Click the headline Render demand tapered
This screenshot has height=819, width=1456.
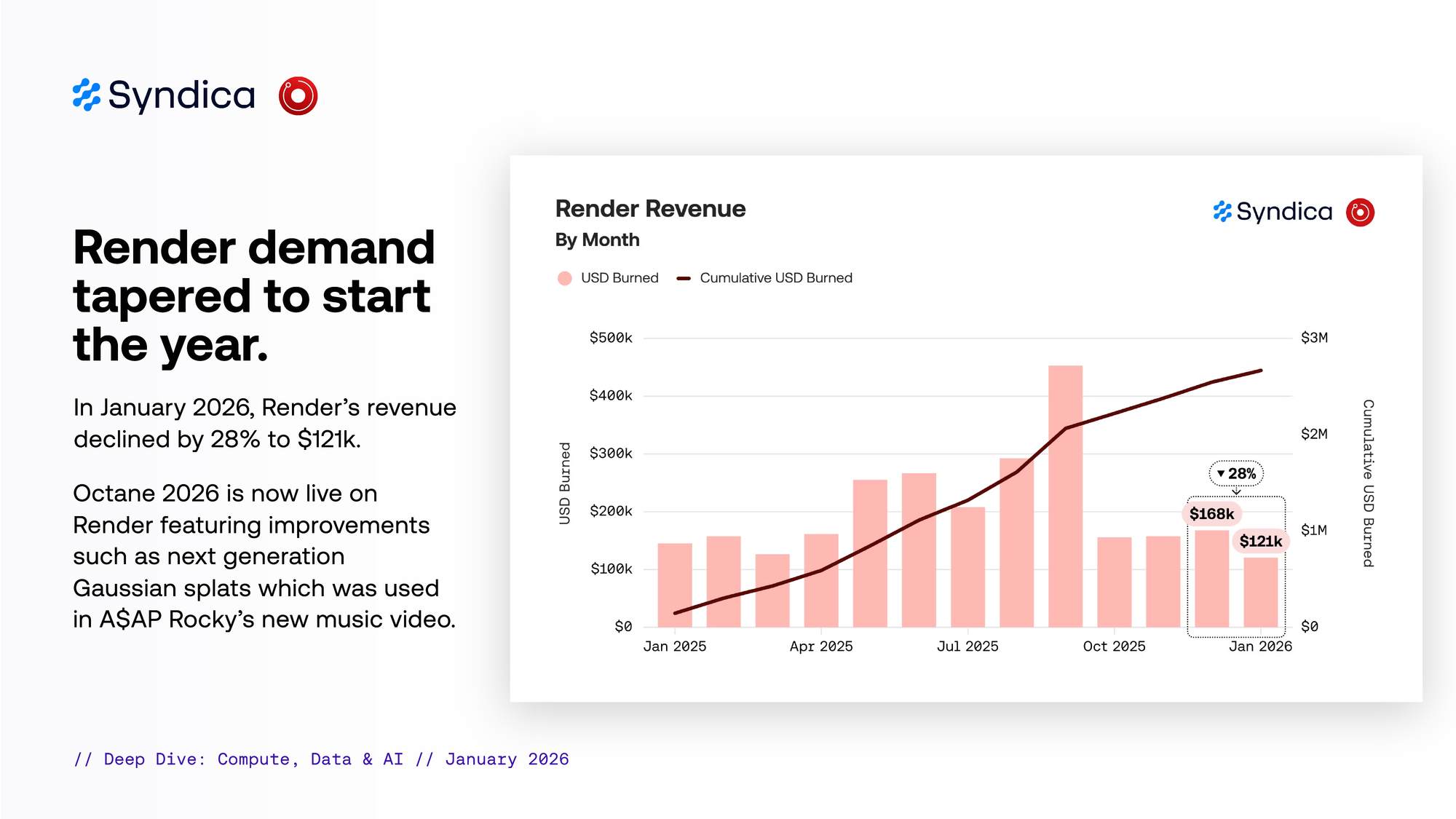coord(253,296)
